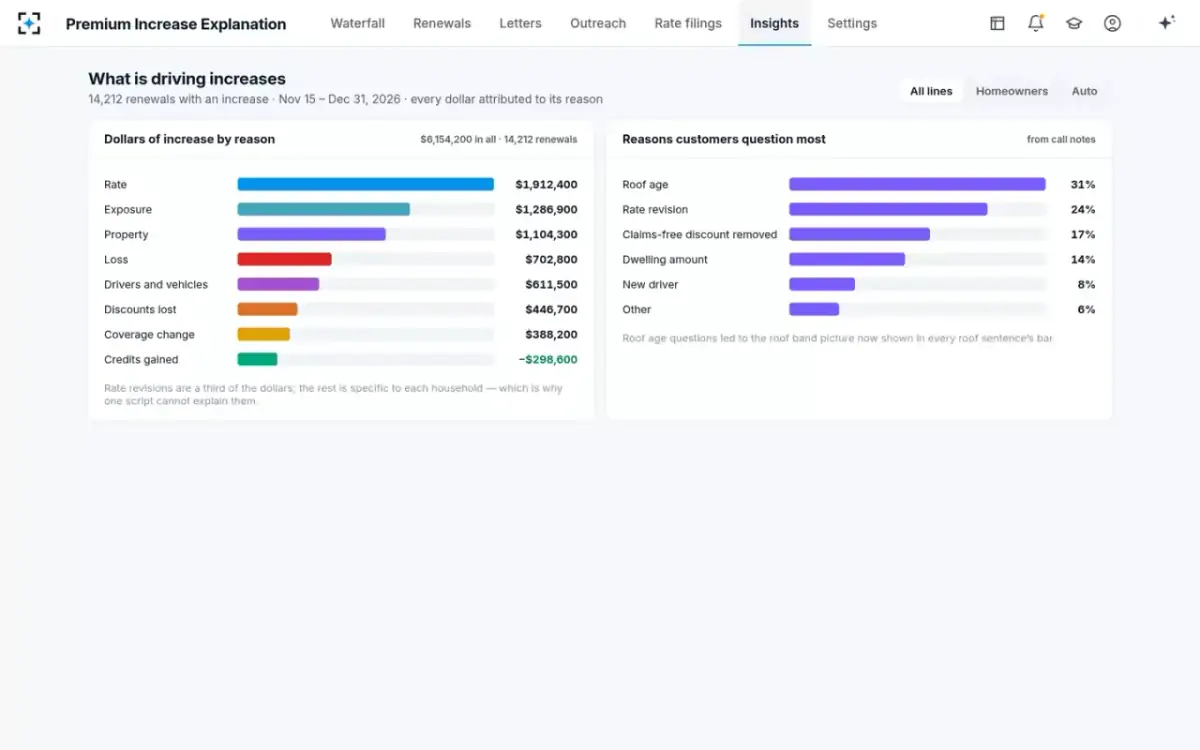Click the 8% New driver percentage
1200x750 pixels.
pos(1086,285)
